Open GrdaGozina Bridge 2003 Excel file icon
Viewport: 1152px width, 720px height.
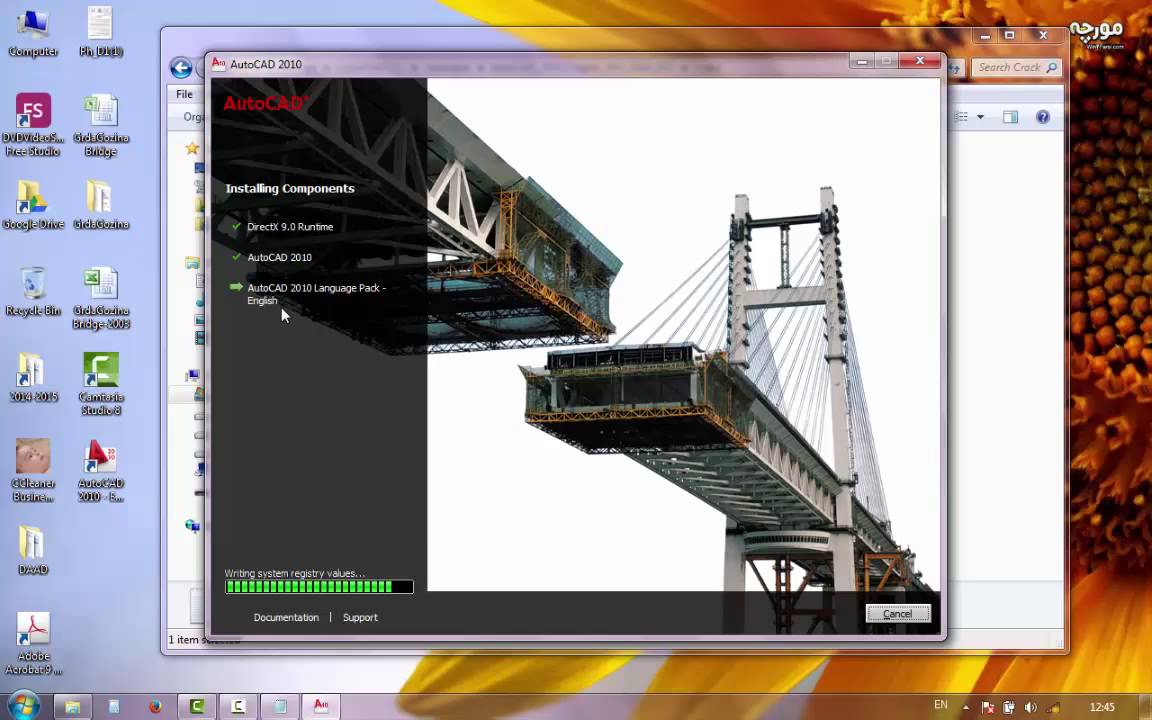[101, 298]
